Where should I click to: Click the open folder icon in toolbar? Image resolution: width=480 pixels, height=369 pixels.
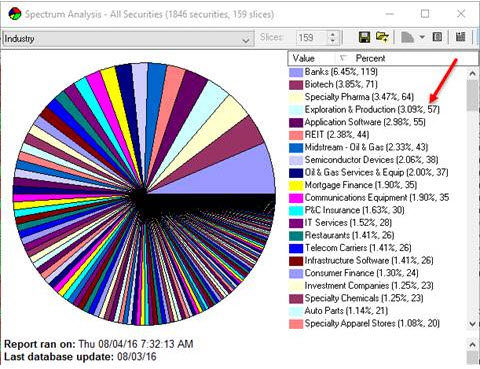pyautogui.click(x=382, y=37)
